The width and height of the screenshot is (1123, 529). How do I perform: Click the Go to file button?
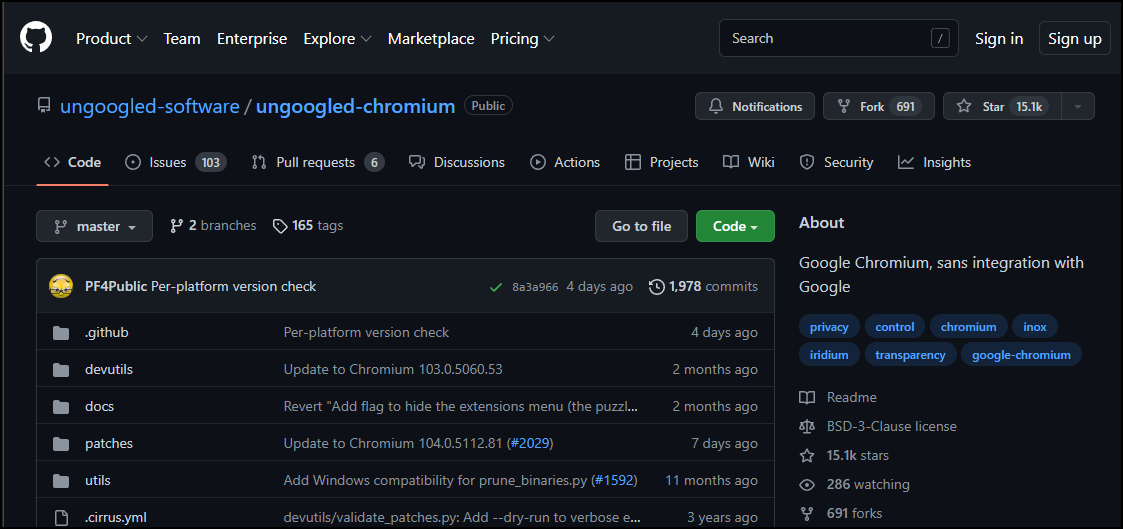click(642, 226)
